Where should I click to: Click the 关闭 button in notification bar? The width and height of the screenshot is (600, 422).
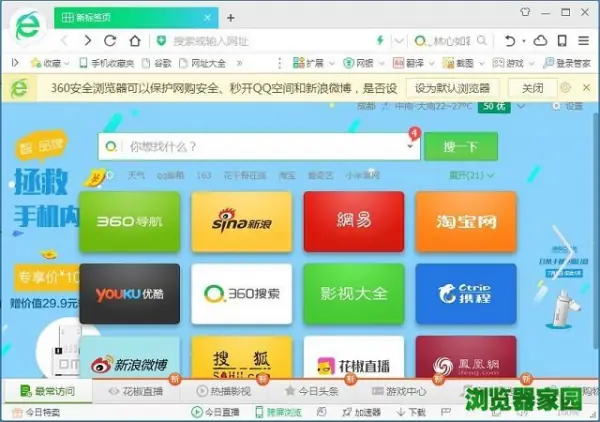click(532, 88)
